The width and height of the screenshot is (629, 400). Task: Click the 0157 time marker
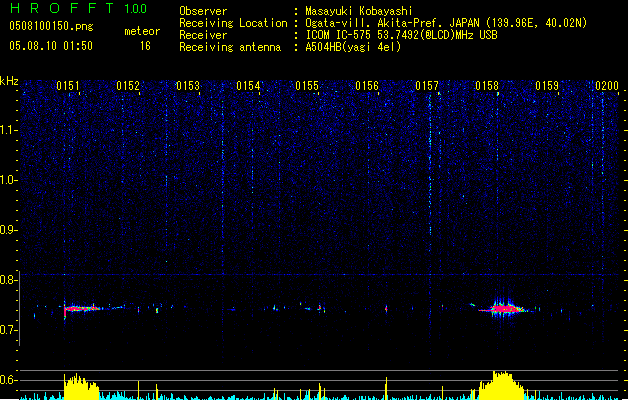tap(427, 85)
